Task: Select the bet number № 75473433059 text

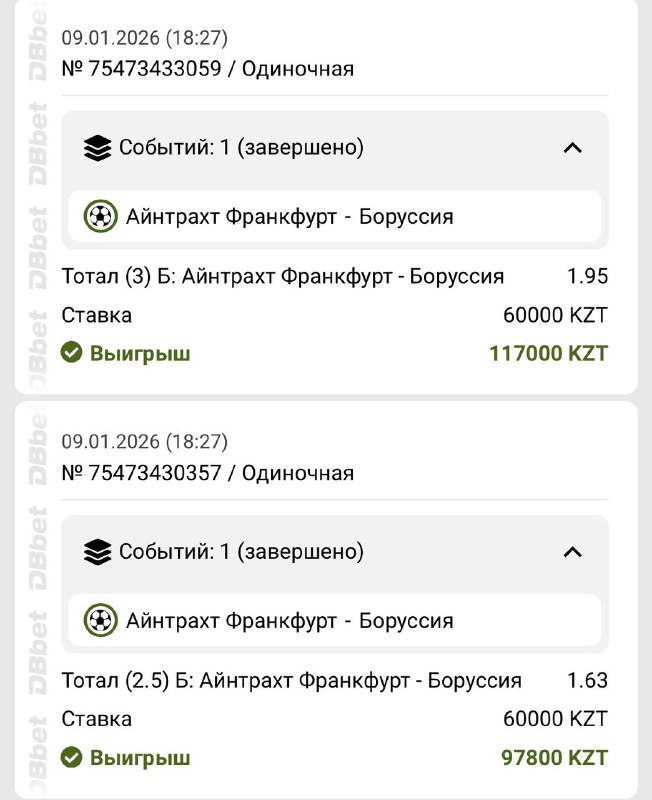Action: click(x=141, y=68)
